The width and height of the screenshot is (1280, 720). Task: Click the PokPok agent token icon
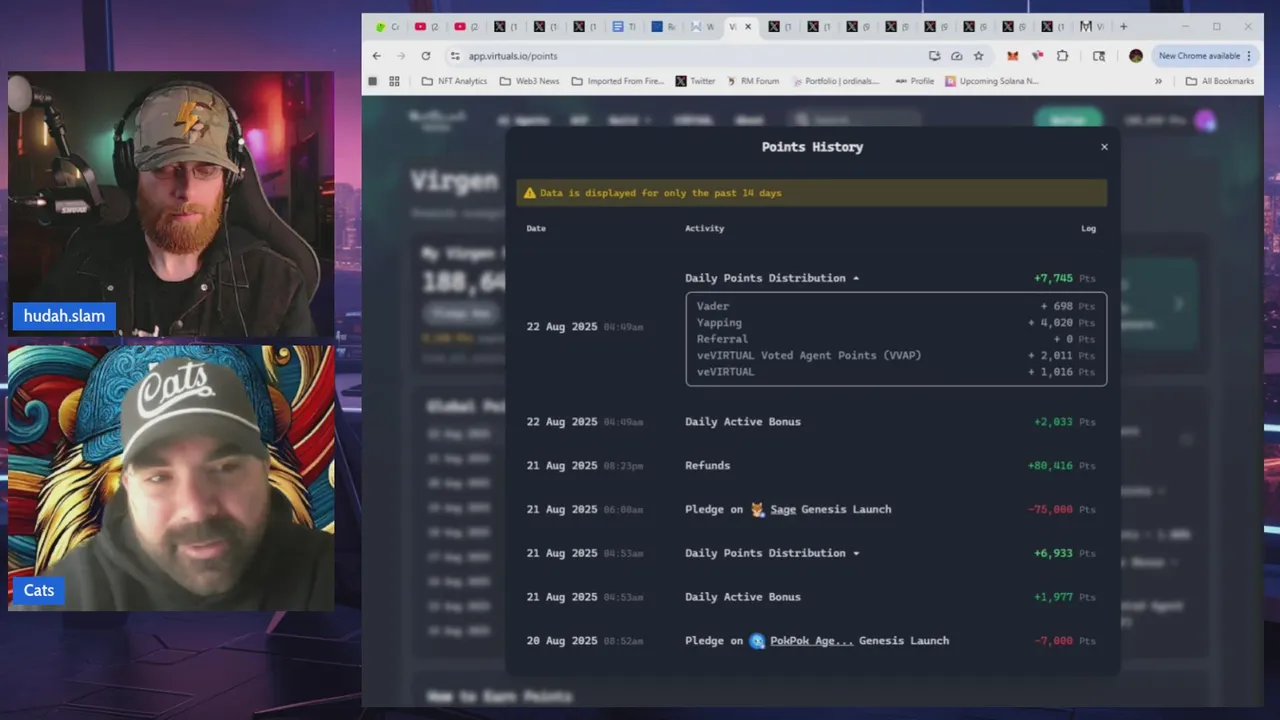(x=757, y=641)
